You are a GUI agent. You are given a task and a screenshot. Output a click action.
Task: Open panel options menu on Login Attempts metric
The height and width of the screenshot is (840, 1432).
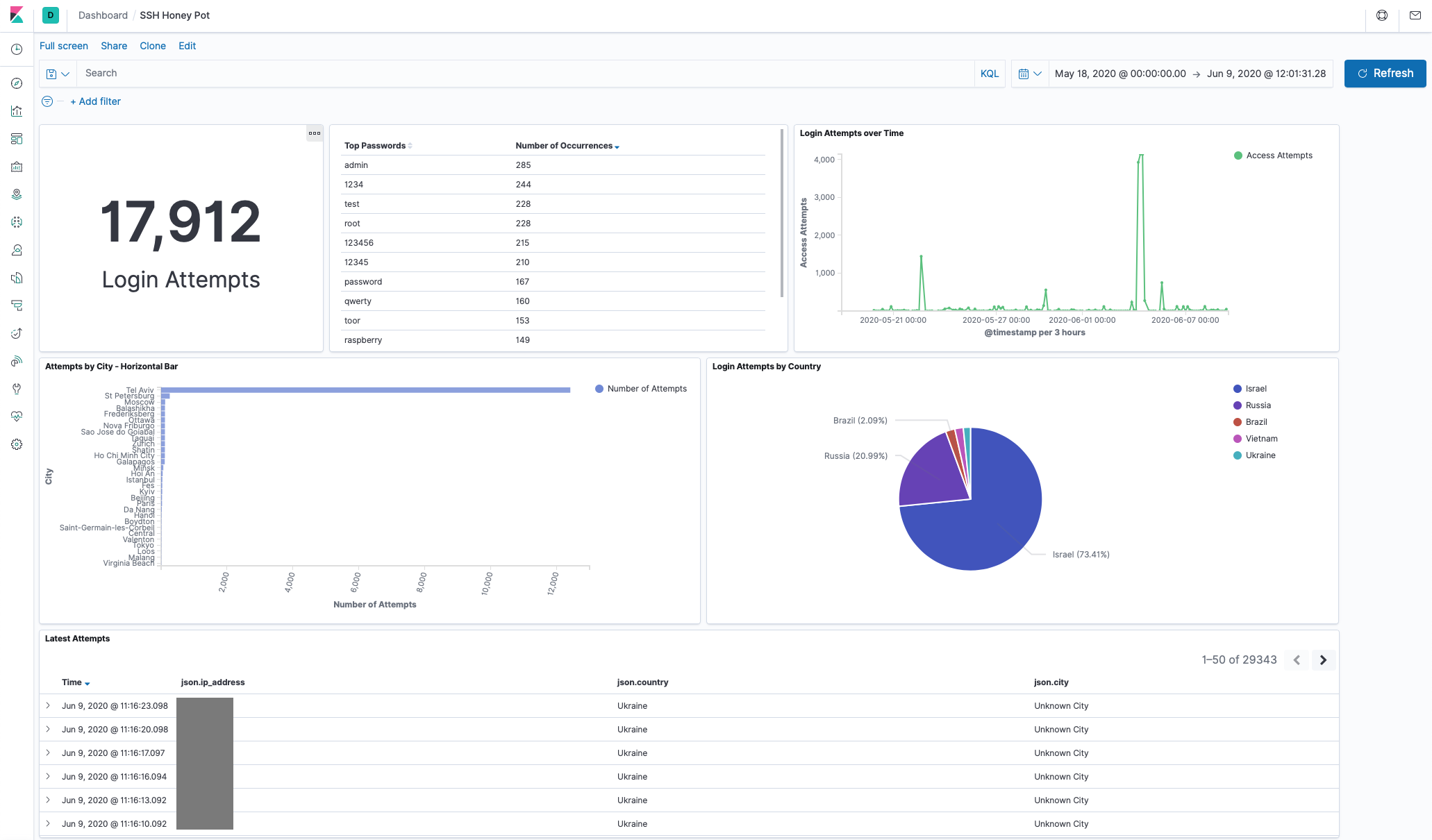tap(315, 133)
